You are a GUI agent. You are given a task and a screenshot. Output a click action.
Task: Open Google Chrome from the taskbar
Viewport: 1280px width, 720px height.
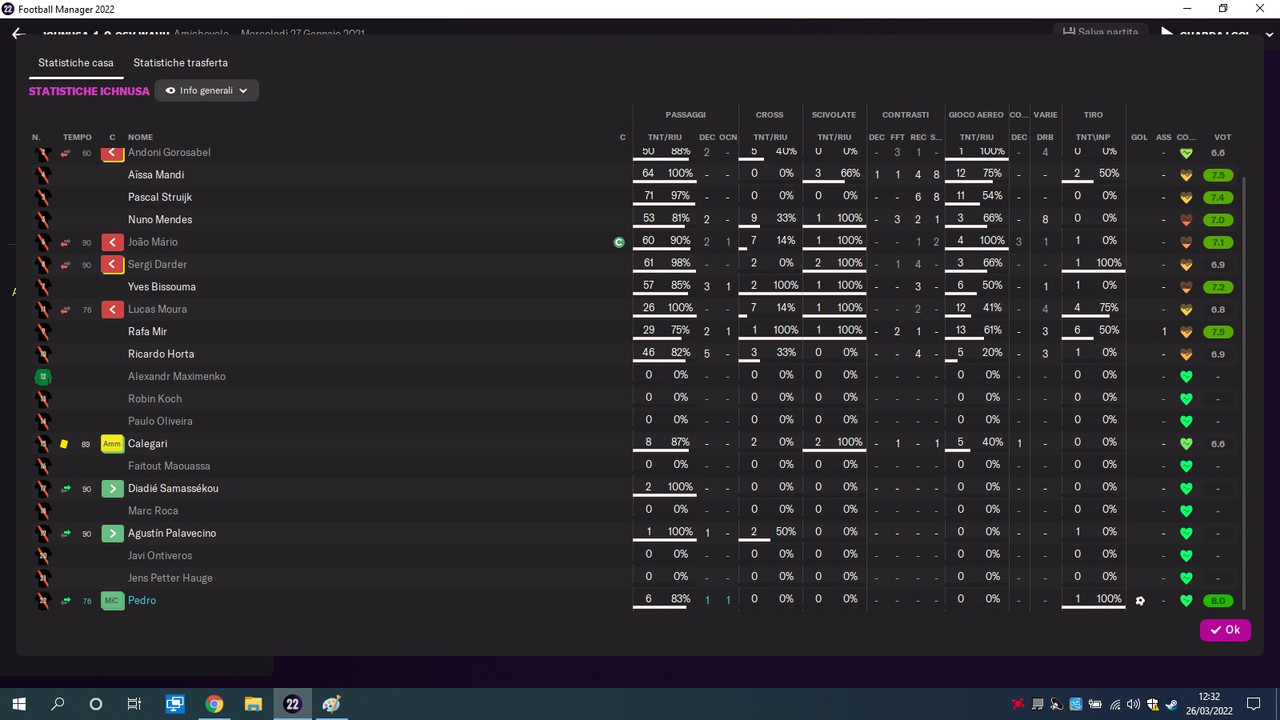click(214, 704)
